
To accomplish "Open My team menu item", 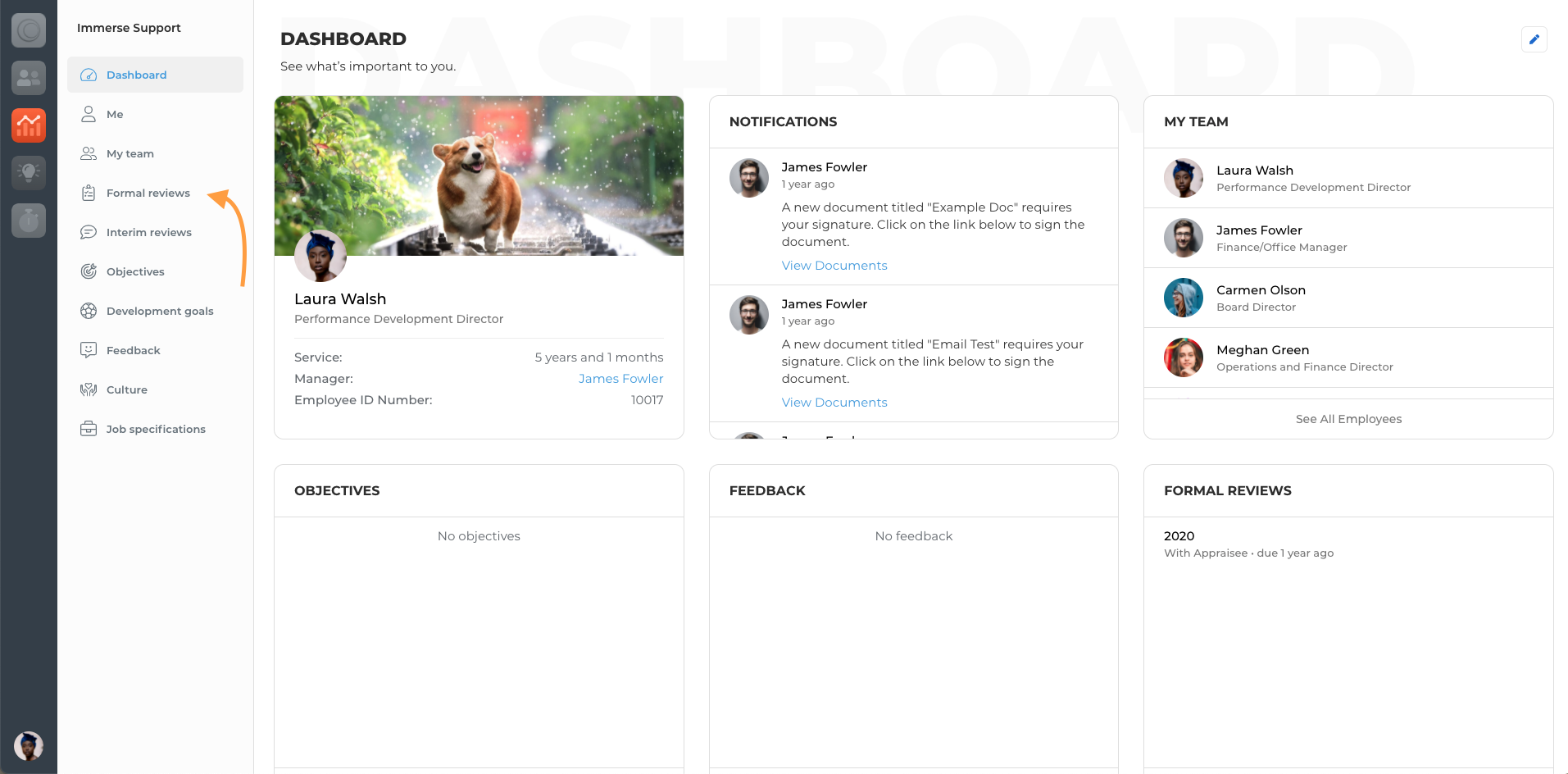I will (155, 153).
